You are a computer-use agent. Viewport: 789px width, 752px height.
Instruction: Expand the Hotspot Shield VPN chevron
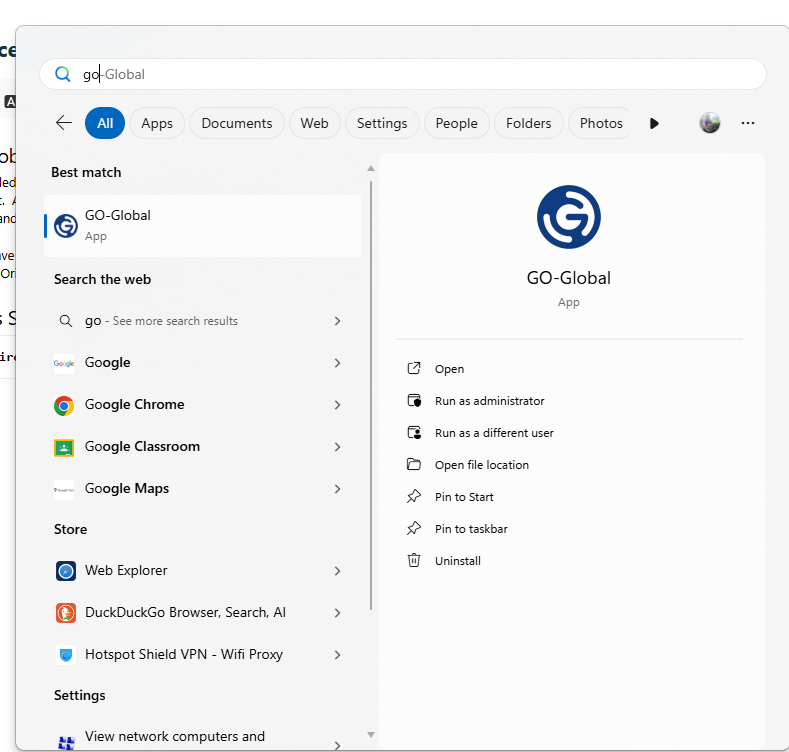337,655
